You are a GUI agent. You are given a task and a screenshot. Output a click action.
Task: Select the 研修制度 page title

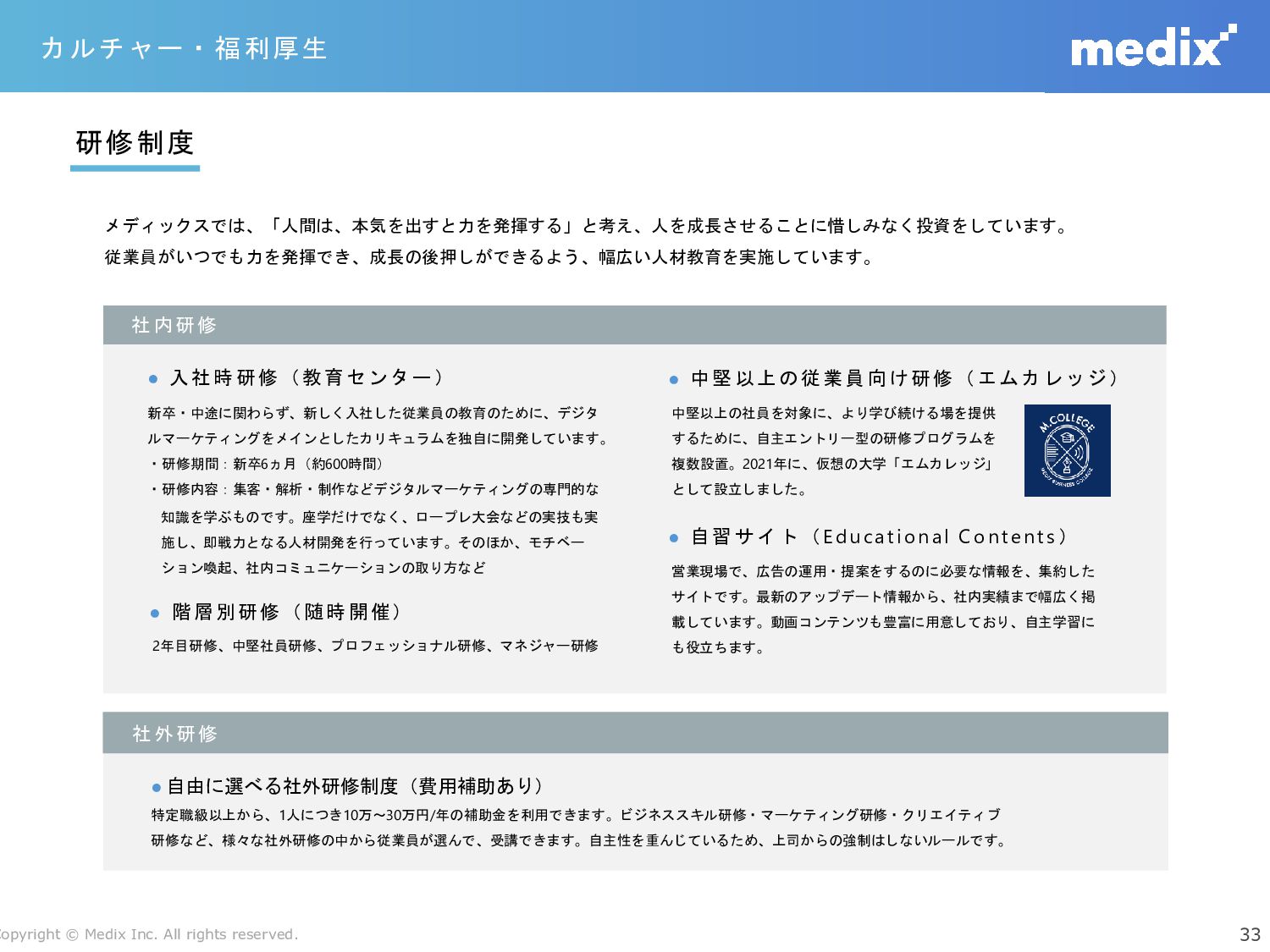(135, 142)
